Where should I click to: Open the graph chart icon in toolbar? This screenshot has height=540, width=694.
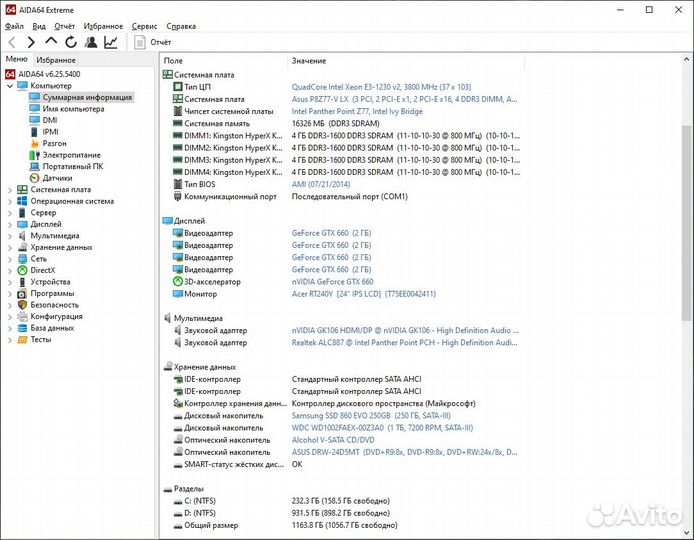(x=111, y=42)
